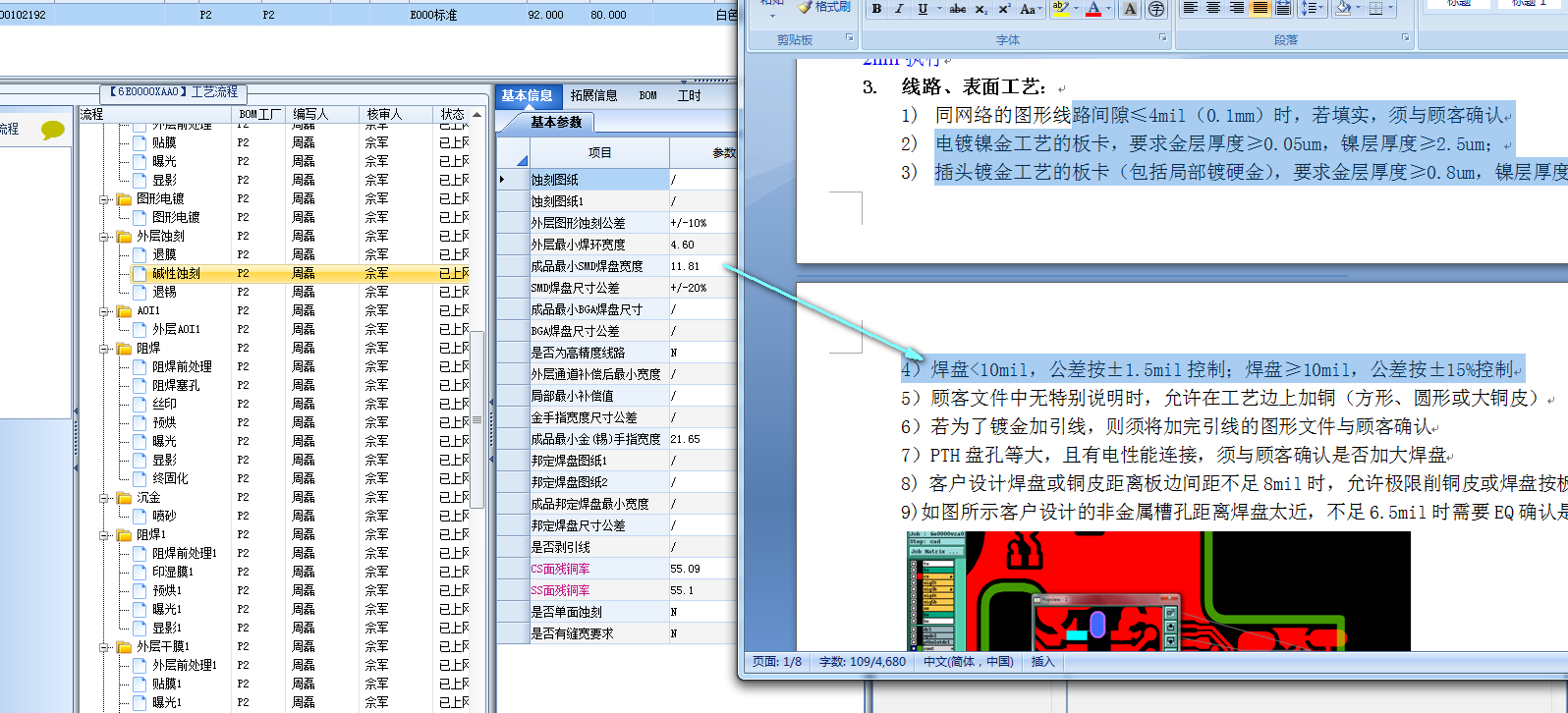
Task: Open the 工时 tab
Action: [690, 95]
